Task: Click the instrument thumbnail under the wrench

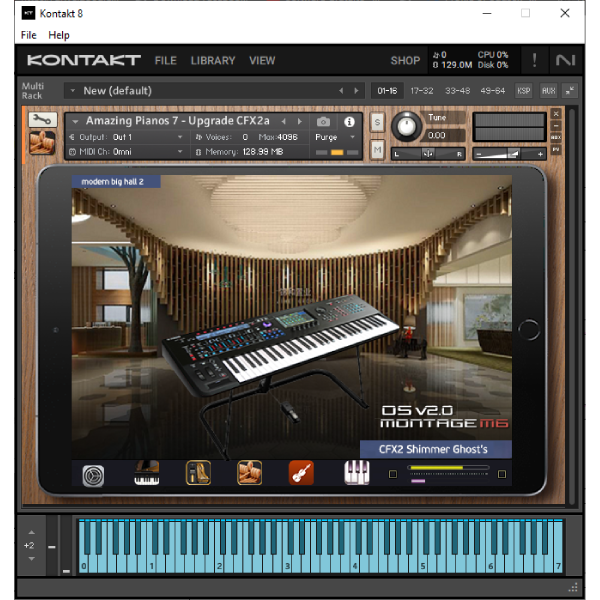Action: [42, 142]
